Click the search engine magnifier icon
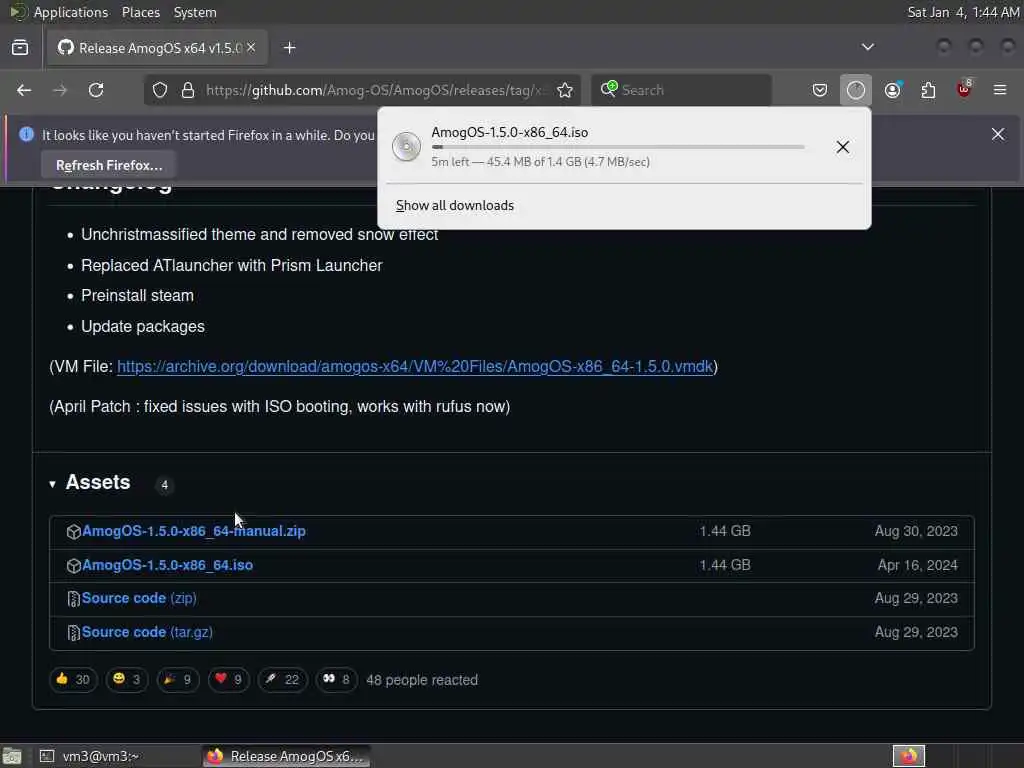Viewport: 1024px width, 768px height. [x=609, y=89]
